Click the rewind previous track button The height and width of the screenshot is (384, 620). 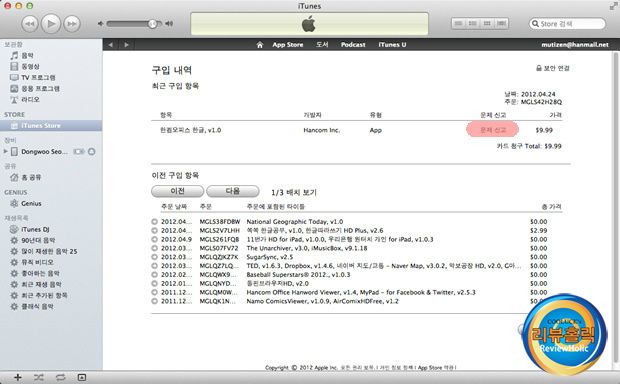30,24
